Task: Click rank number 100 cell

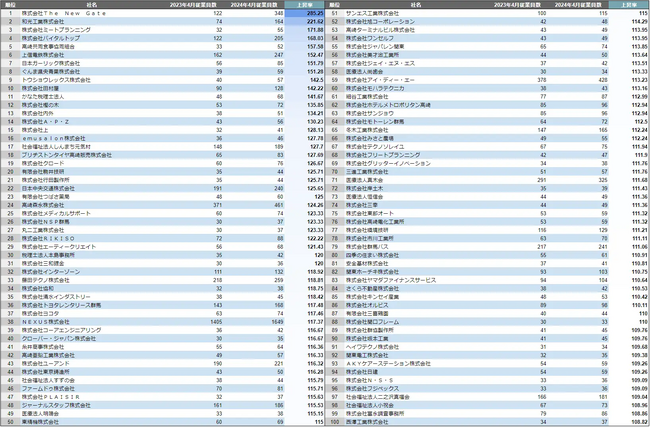Action: pyautogui.click(x=335, y=422)
